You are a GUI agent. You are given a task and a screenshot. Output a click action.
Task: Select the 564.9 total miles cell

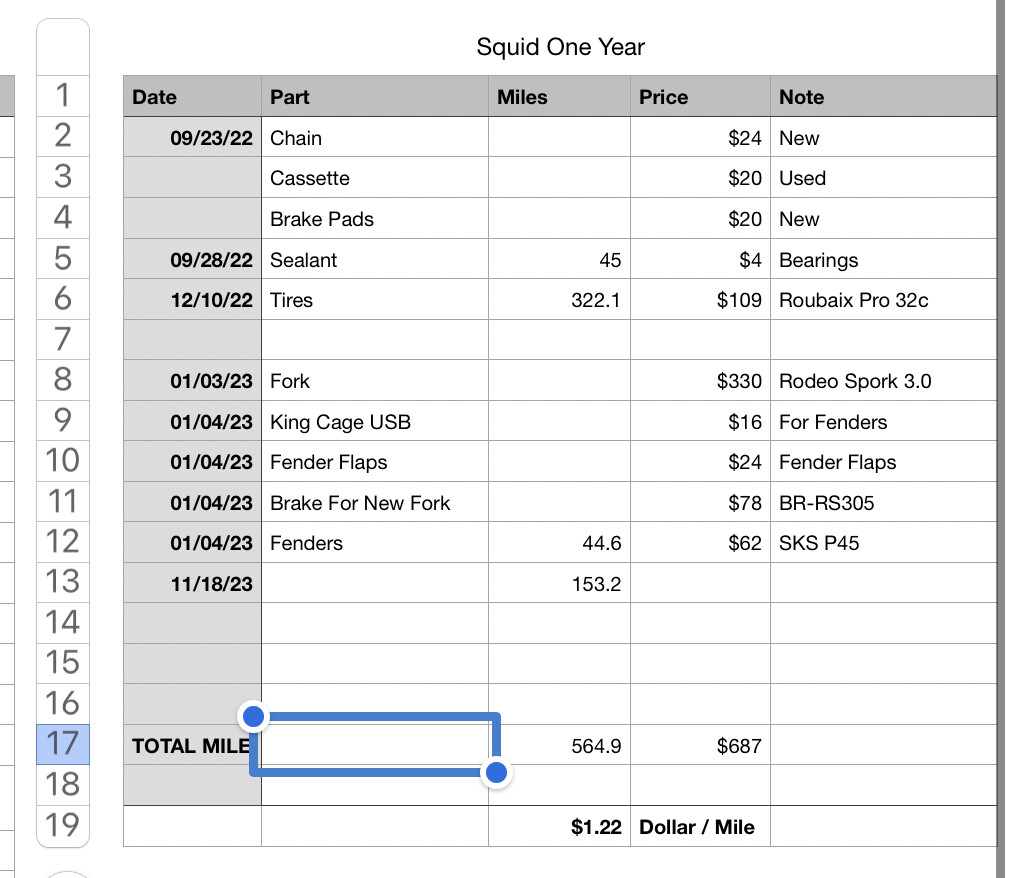559,745
